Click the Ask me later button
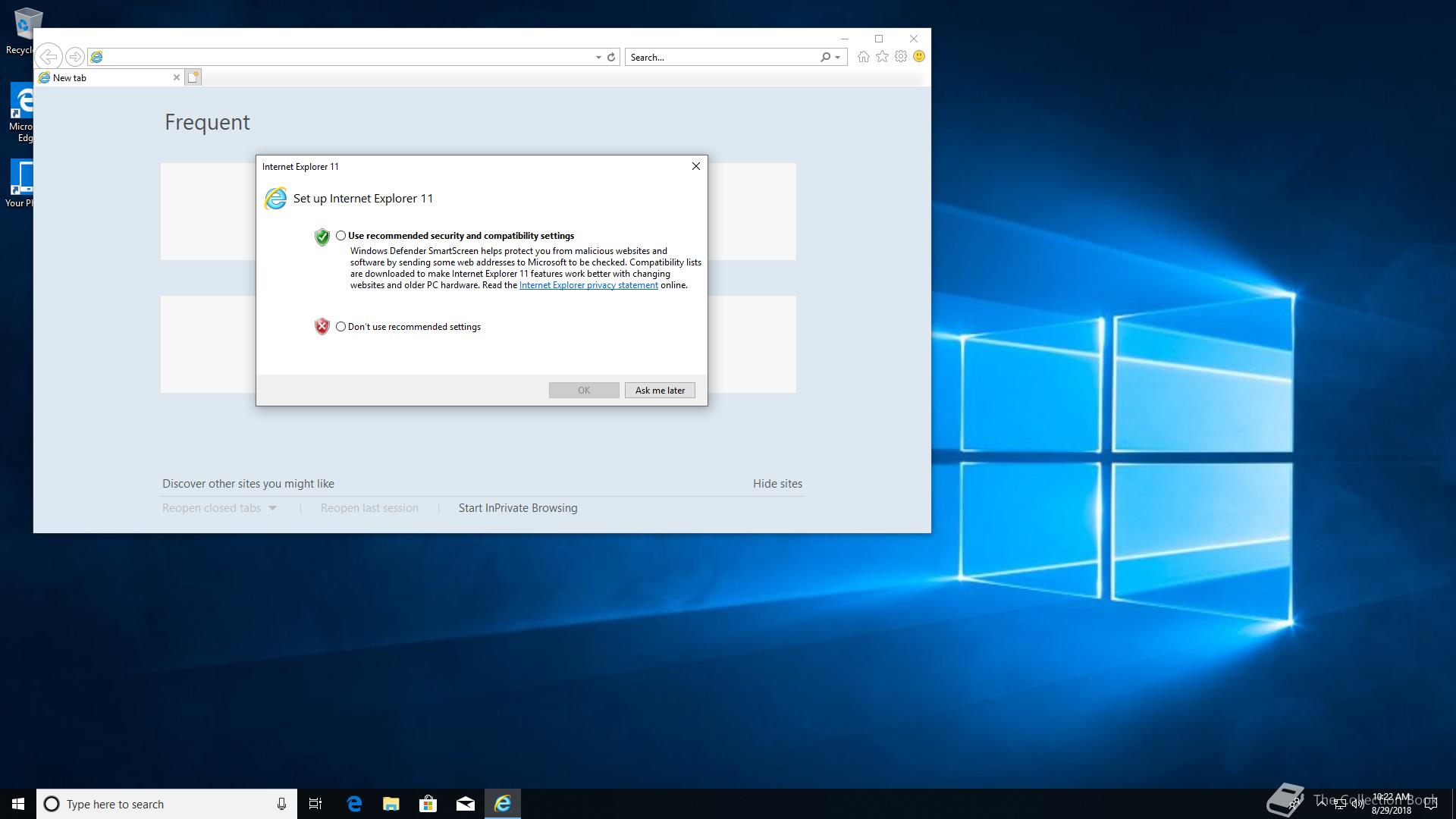 [660, 391]
